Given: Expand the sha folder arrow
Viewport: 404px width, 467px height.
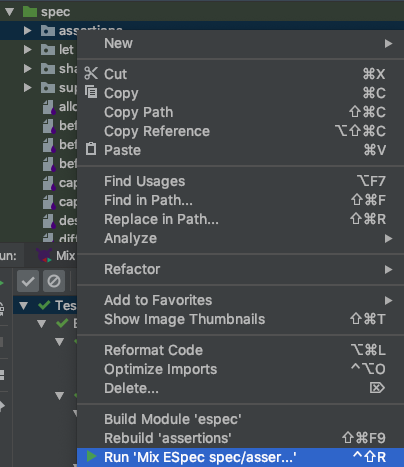Looking at the screenshot, I should pos(27,69).
